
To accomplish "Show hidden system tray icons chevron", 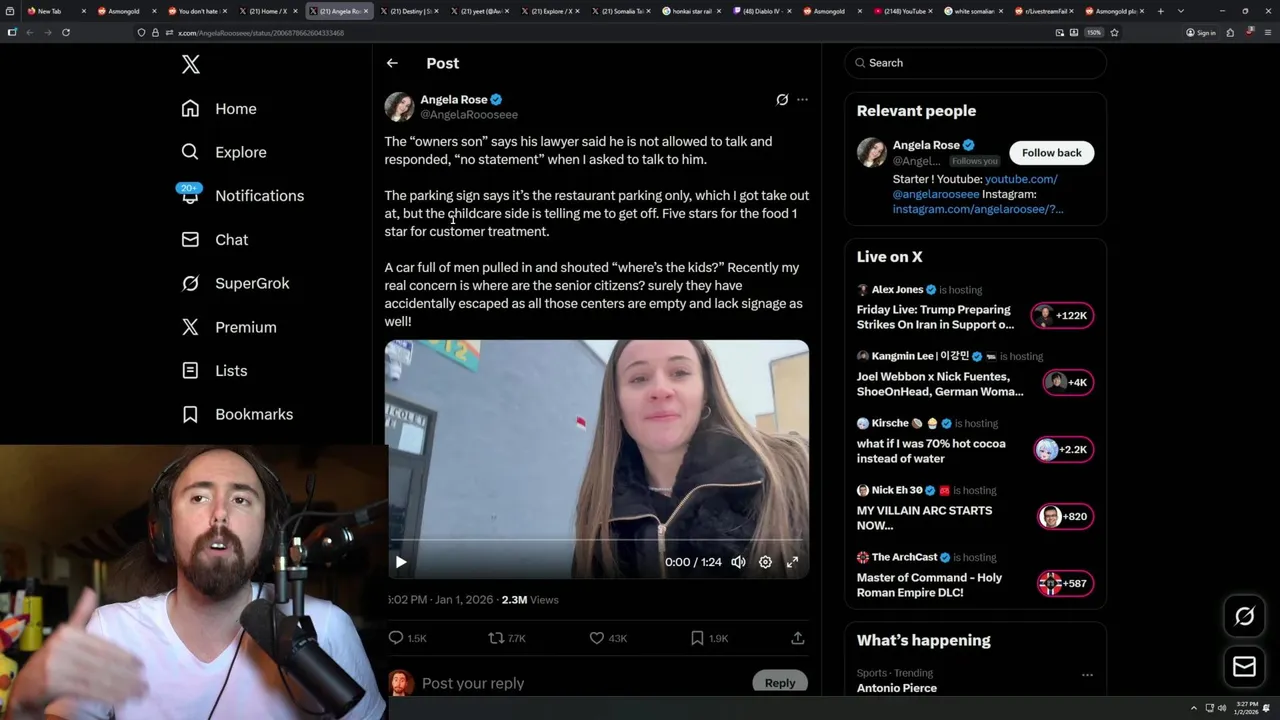I will coord(1193,708).
